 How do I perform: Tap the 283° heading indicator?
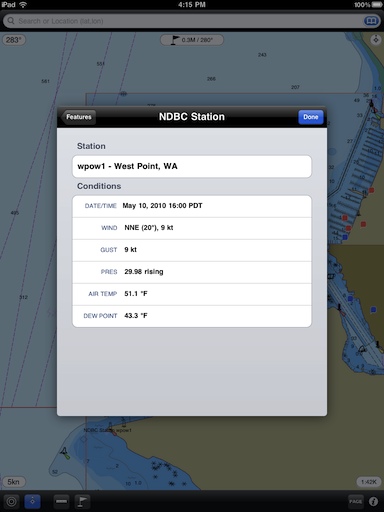point(14,40)
